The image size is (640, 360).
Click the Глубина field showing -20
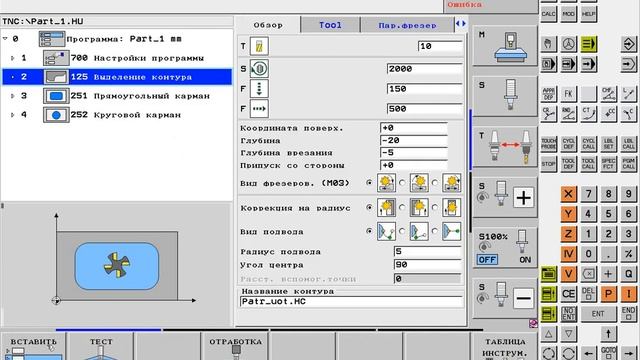coord(414,140)
